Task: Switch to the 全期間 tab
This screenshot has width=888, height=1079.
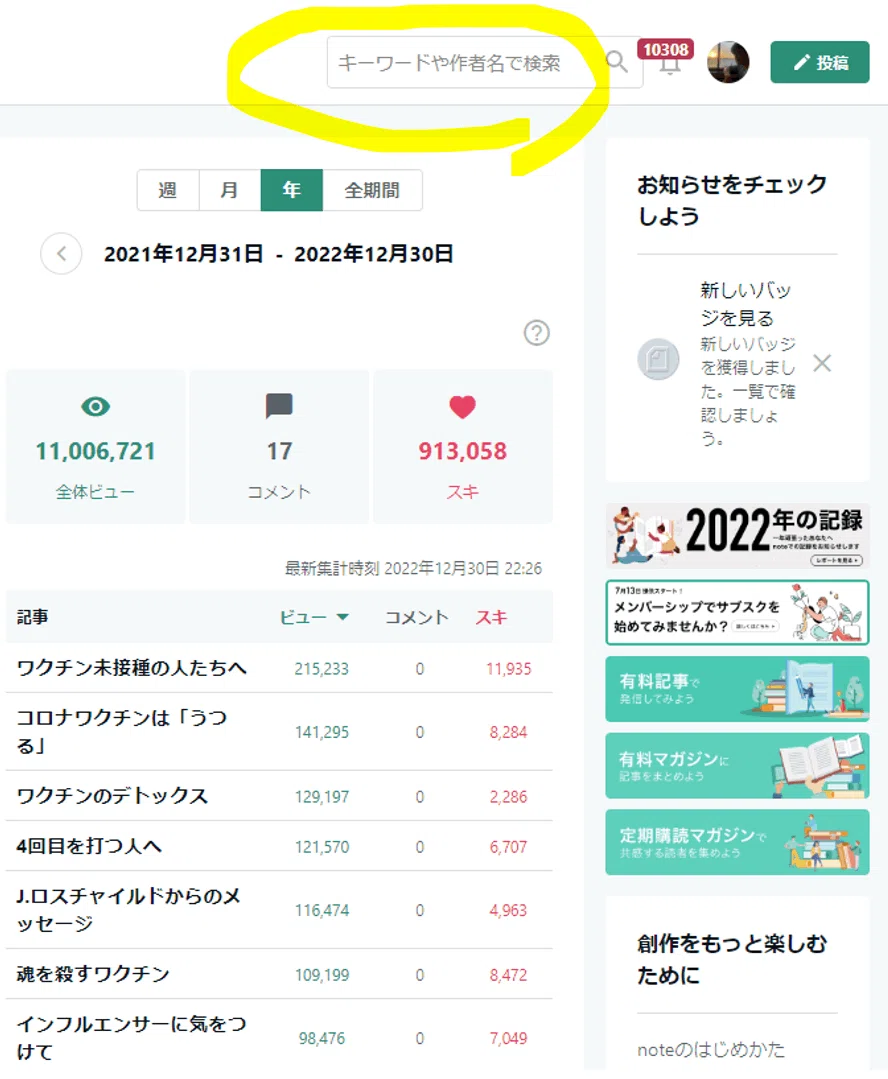Action: 372,190
